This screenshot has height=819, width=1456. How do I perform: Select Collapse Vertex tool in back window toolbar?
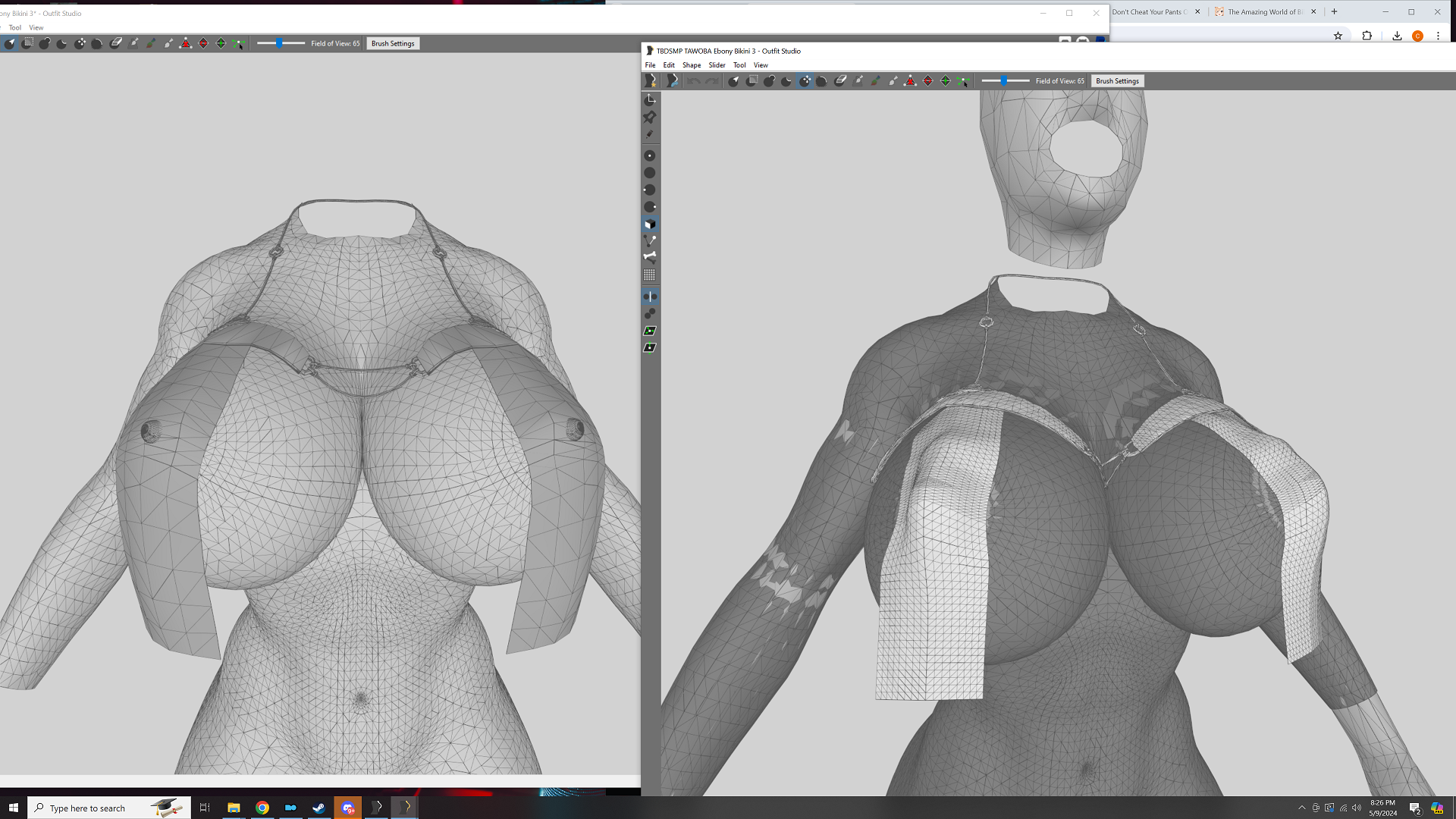186,43
